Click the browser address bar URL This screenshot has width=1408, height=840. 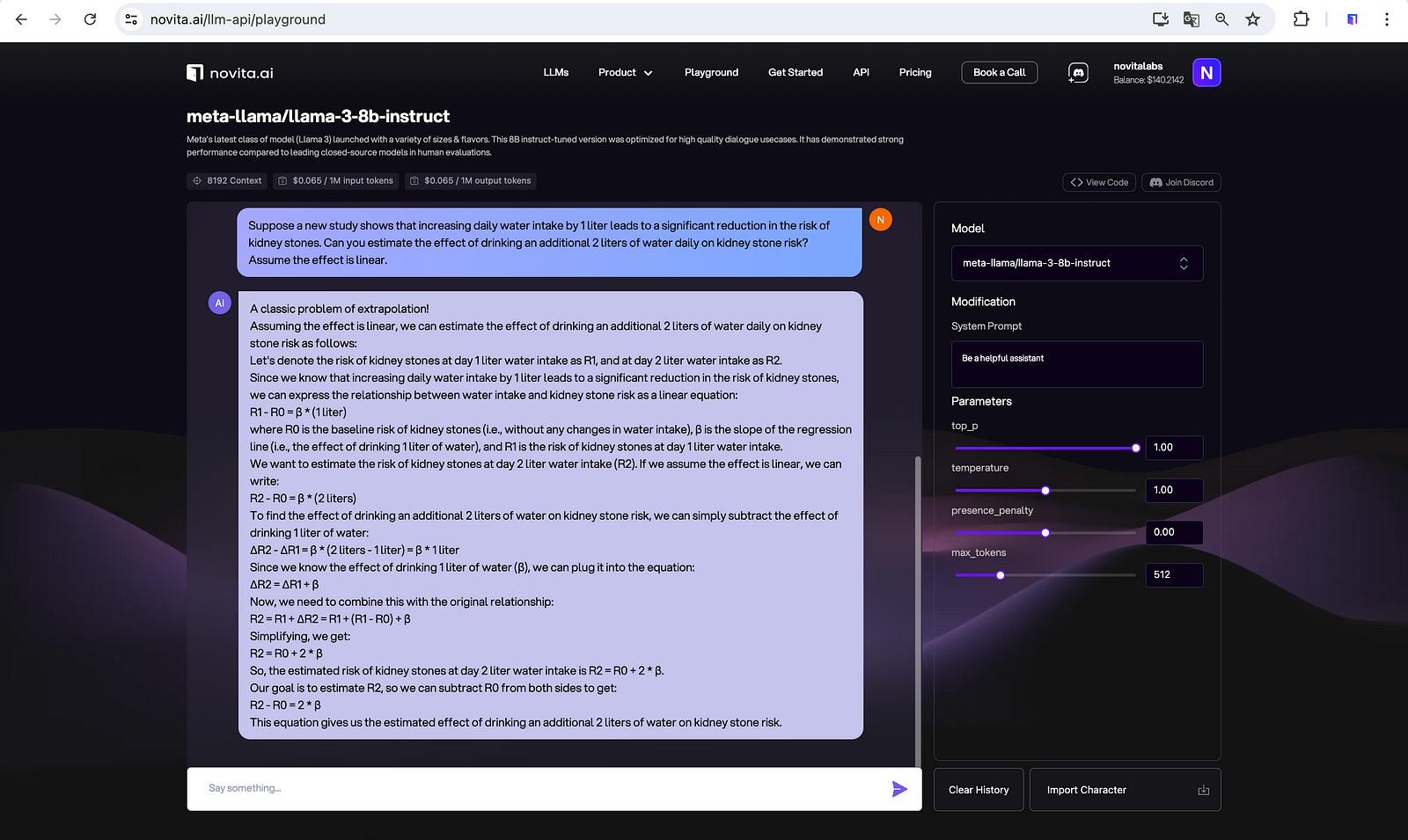coord(238,19)
